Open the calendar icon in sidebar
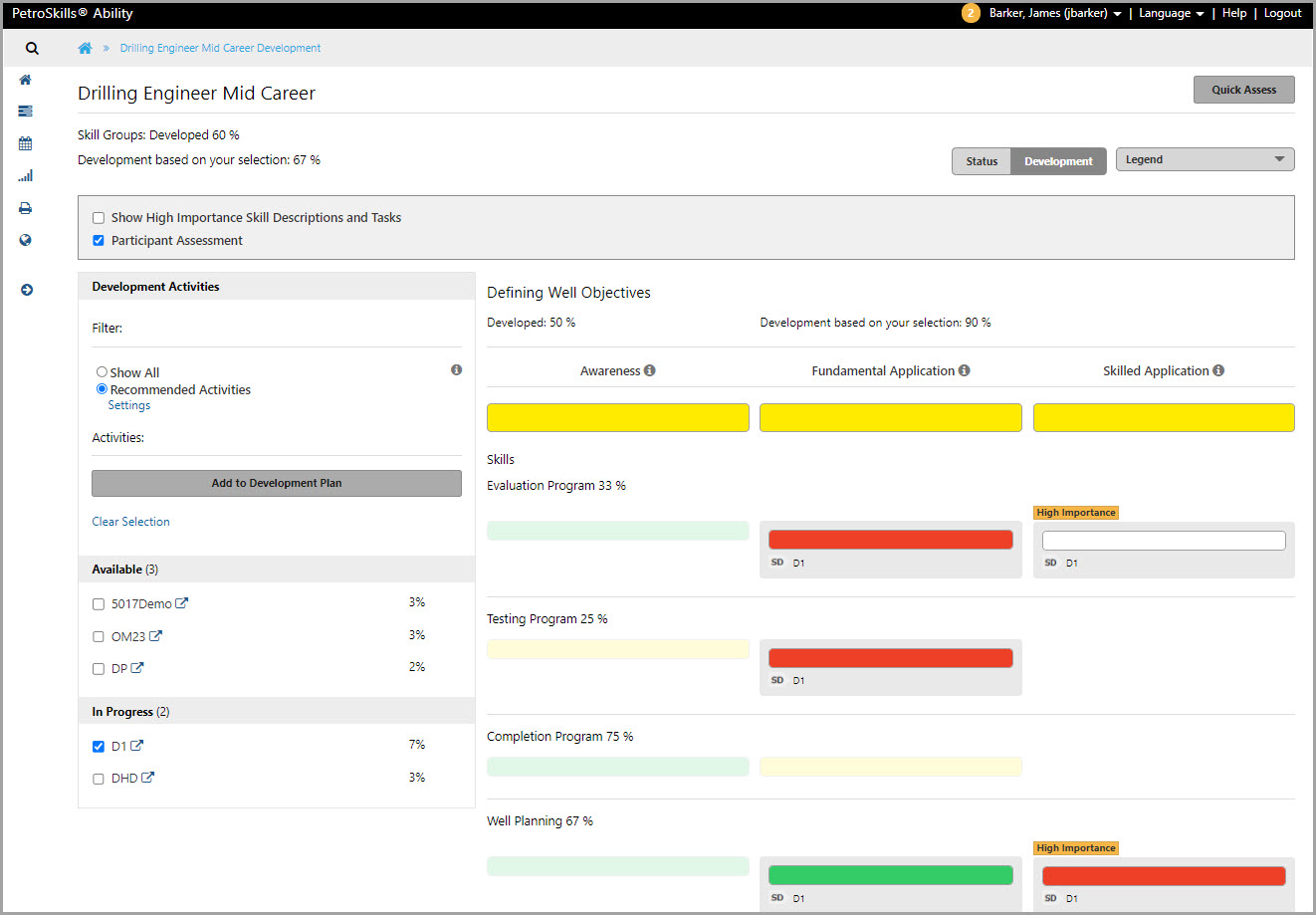The image size is (1316, 915). point(26,143)
